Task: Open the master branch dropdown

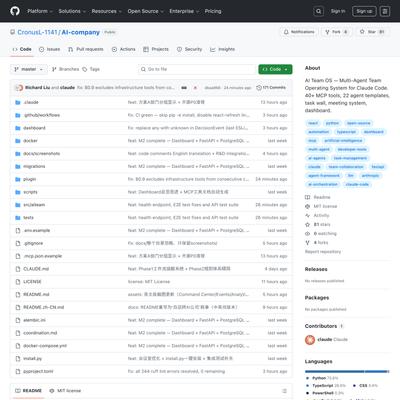Action: 29,69
